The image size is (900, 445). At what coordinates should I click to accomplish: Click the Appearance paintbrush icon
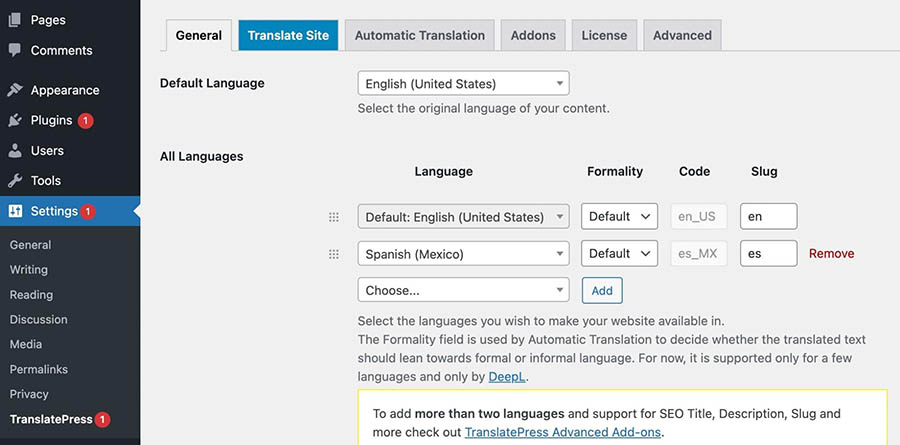tap(15, 90)
